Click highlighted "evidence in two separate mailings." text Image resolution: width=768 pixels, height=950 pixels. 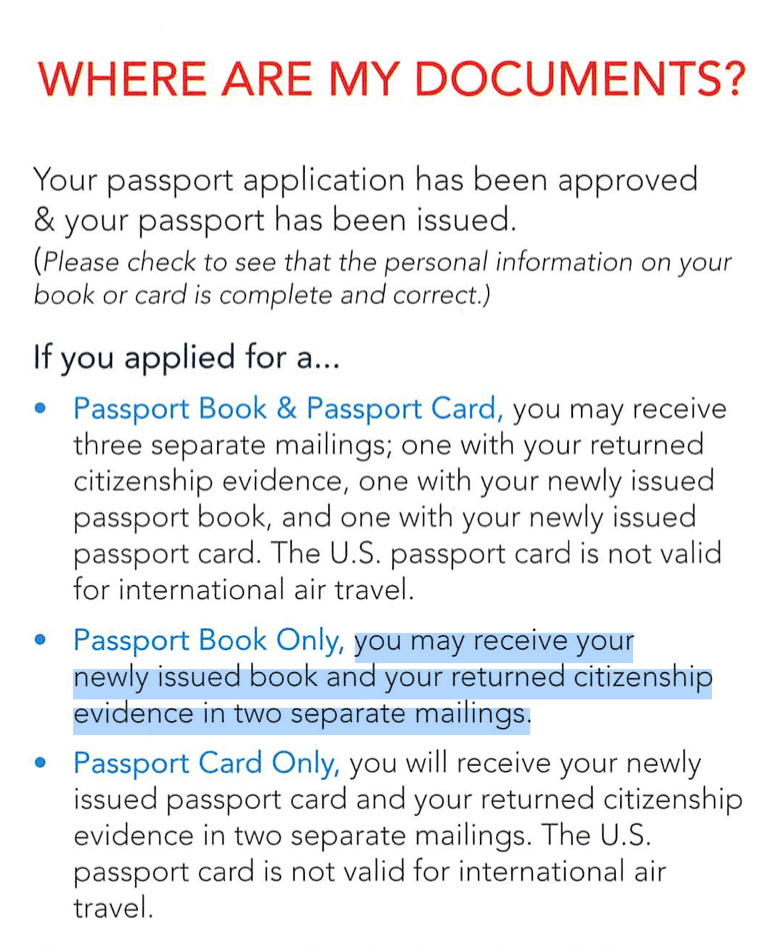301,714
